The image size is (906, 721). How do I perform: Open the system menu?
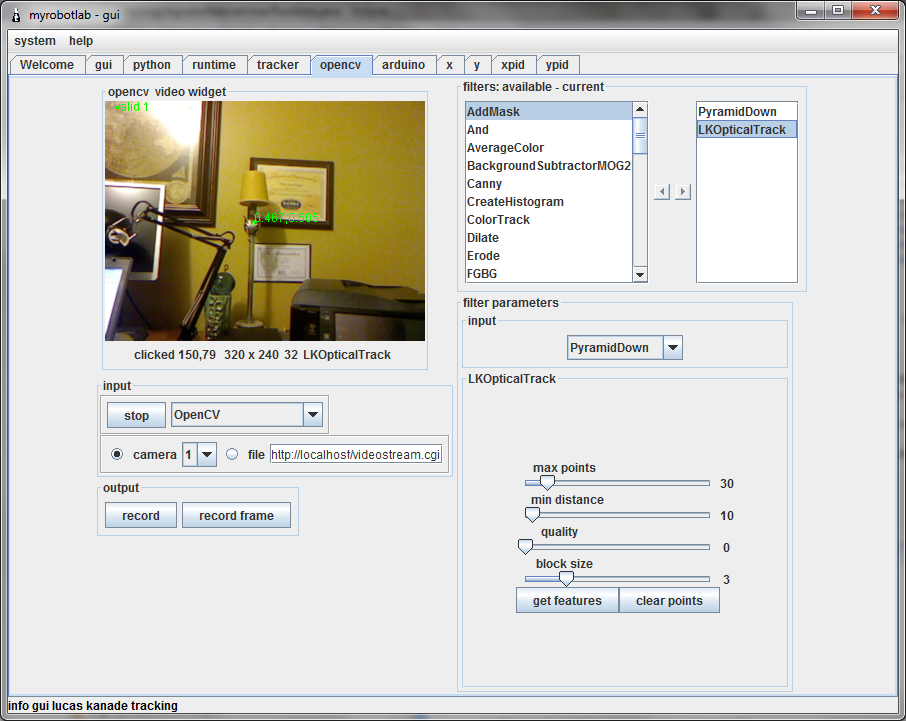[x=35, y=41]
